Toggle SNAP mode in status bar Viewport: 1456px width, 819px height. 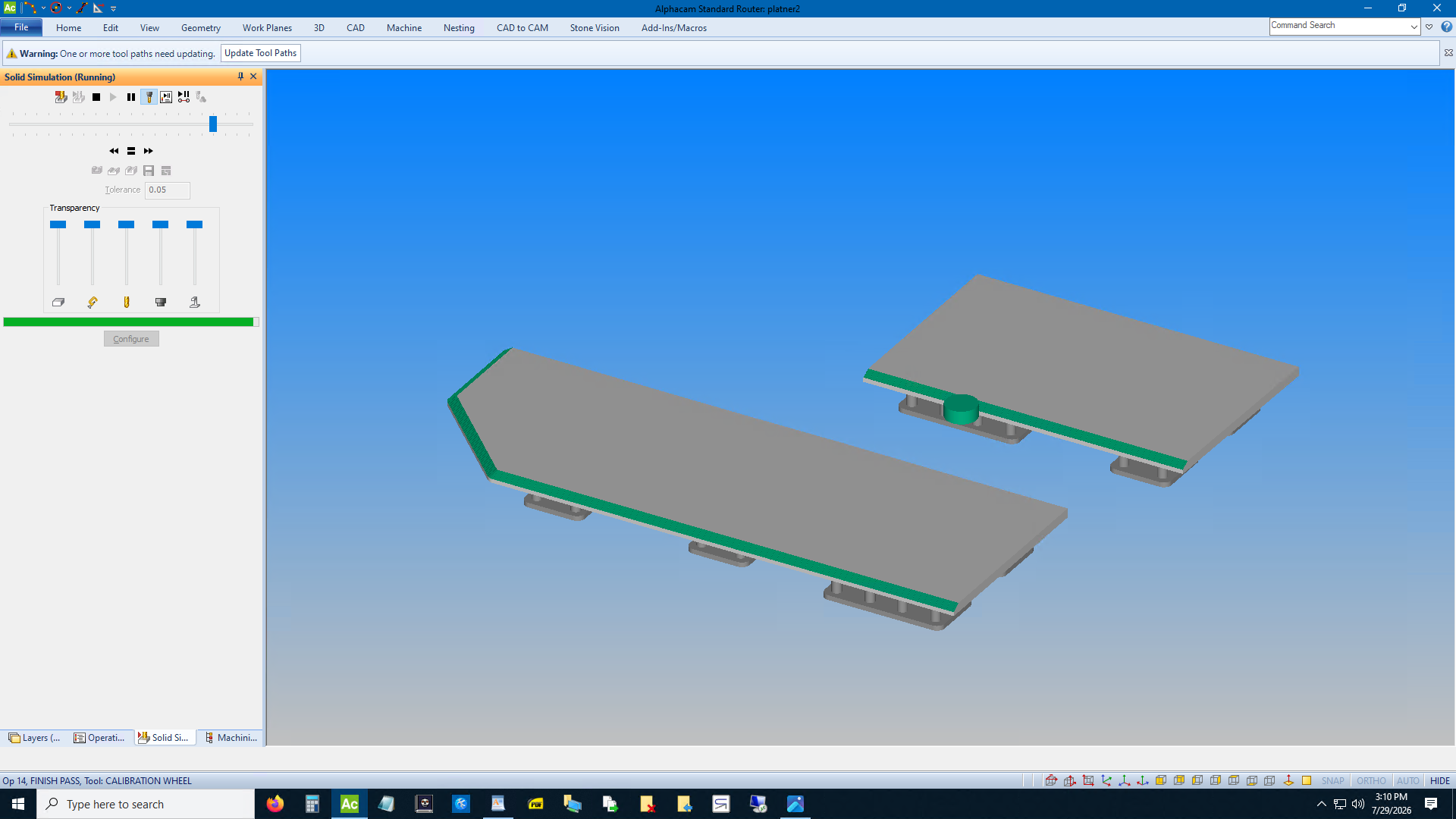pyautogui.click(x=1332, y=781)
